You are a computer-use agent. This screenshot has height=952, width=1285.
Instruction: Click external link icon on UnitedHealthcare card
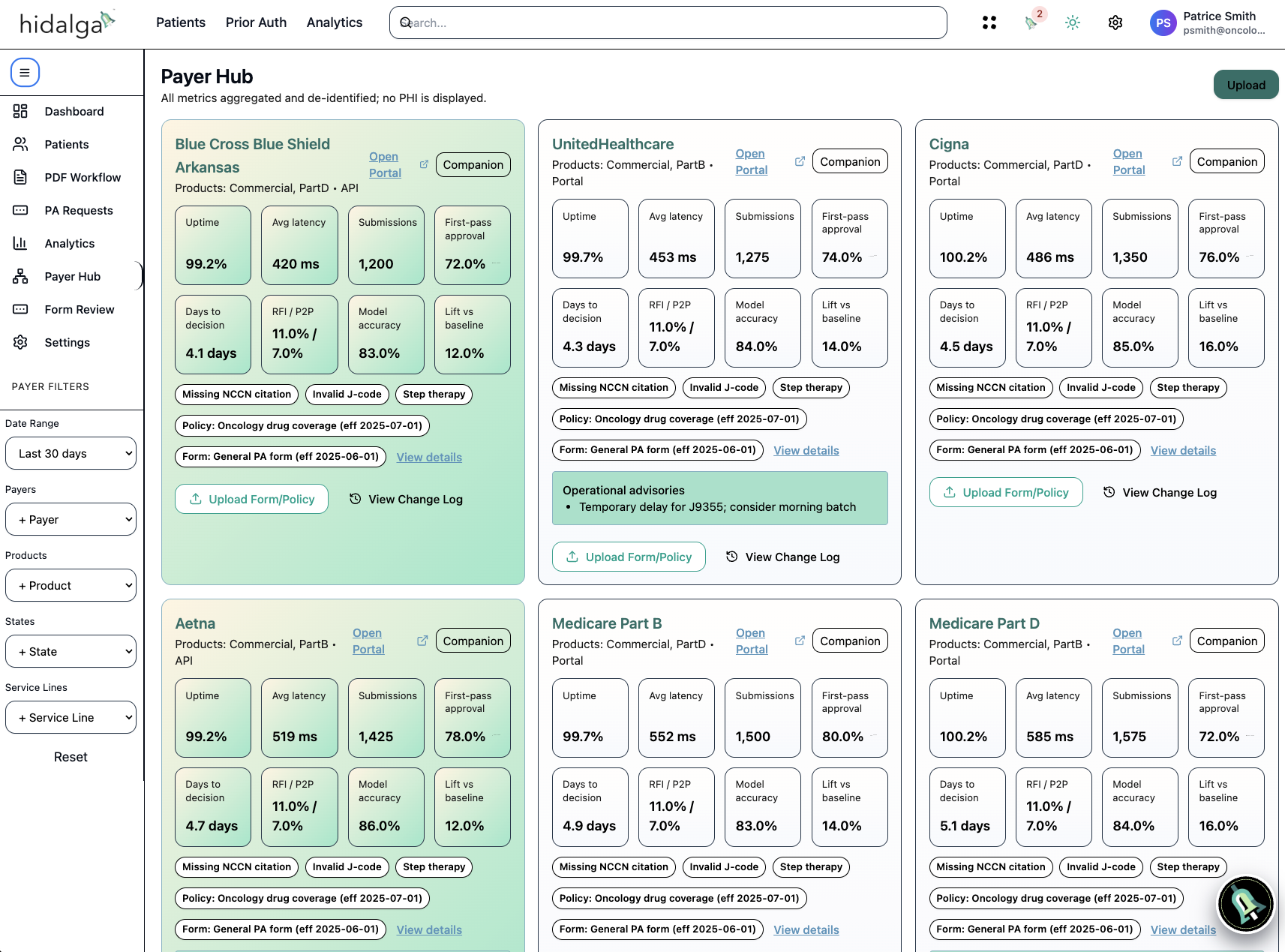800,161
